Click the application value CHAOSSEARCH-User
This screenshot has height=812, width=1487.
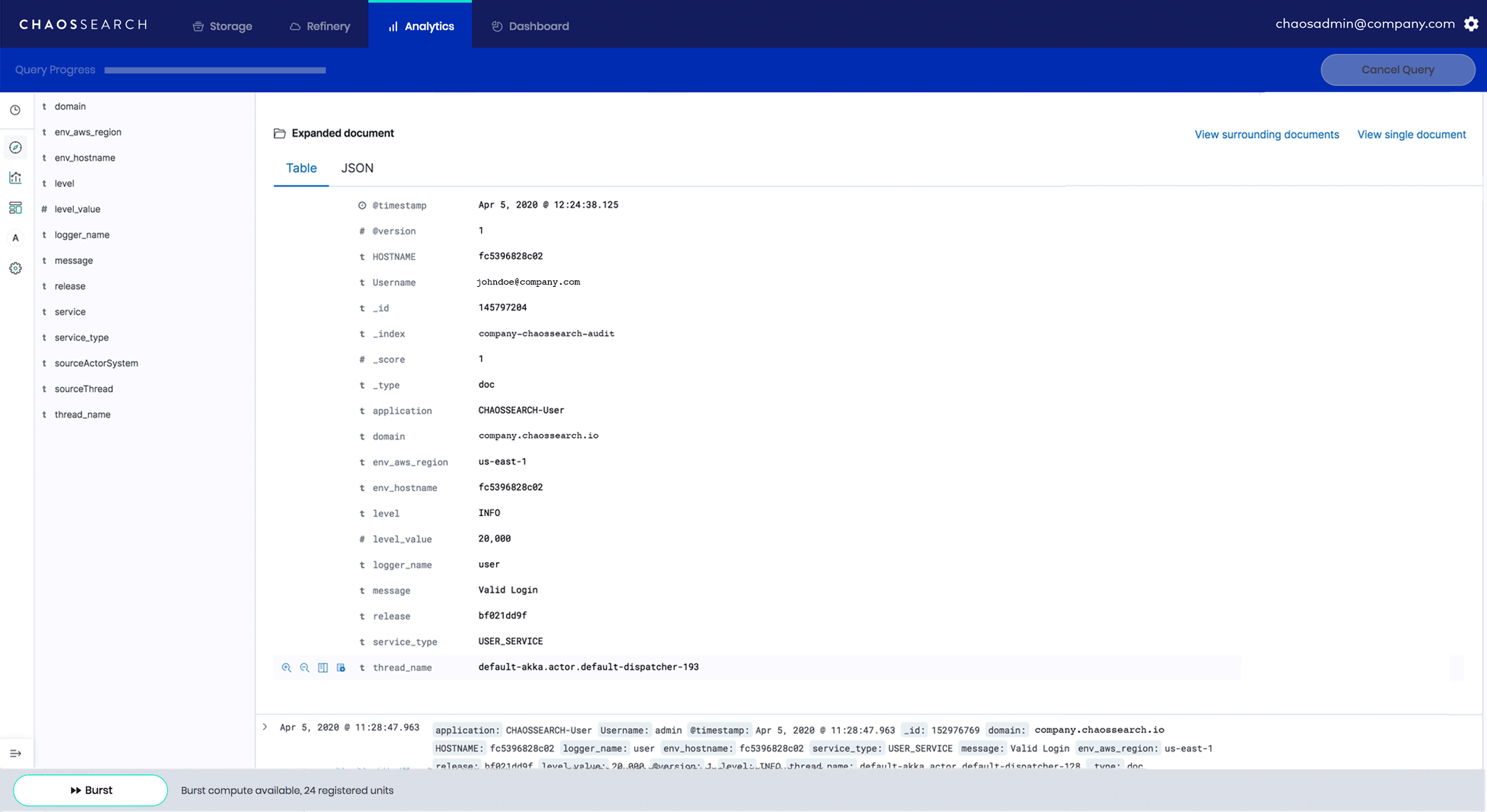(x=521, y=411)
